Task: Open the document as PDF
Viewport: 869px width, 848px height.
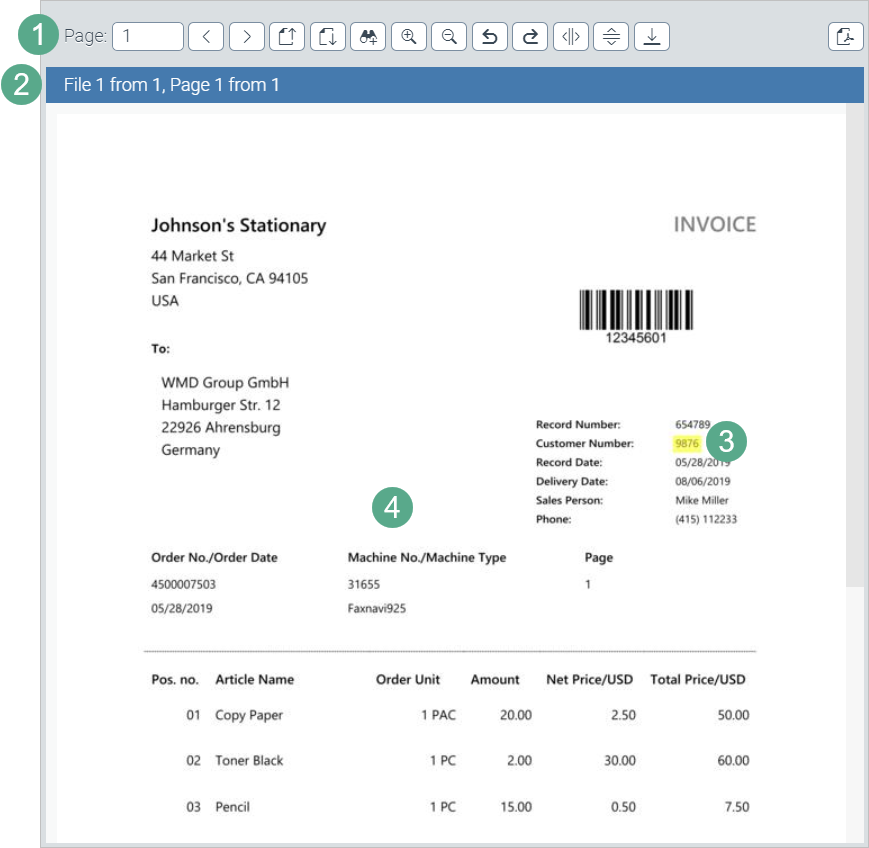Action: (x=846, y=37)
